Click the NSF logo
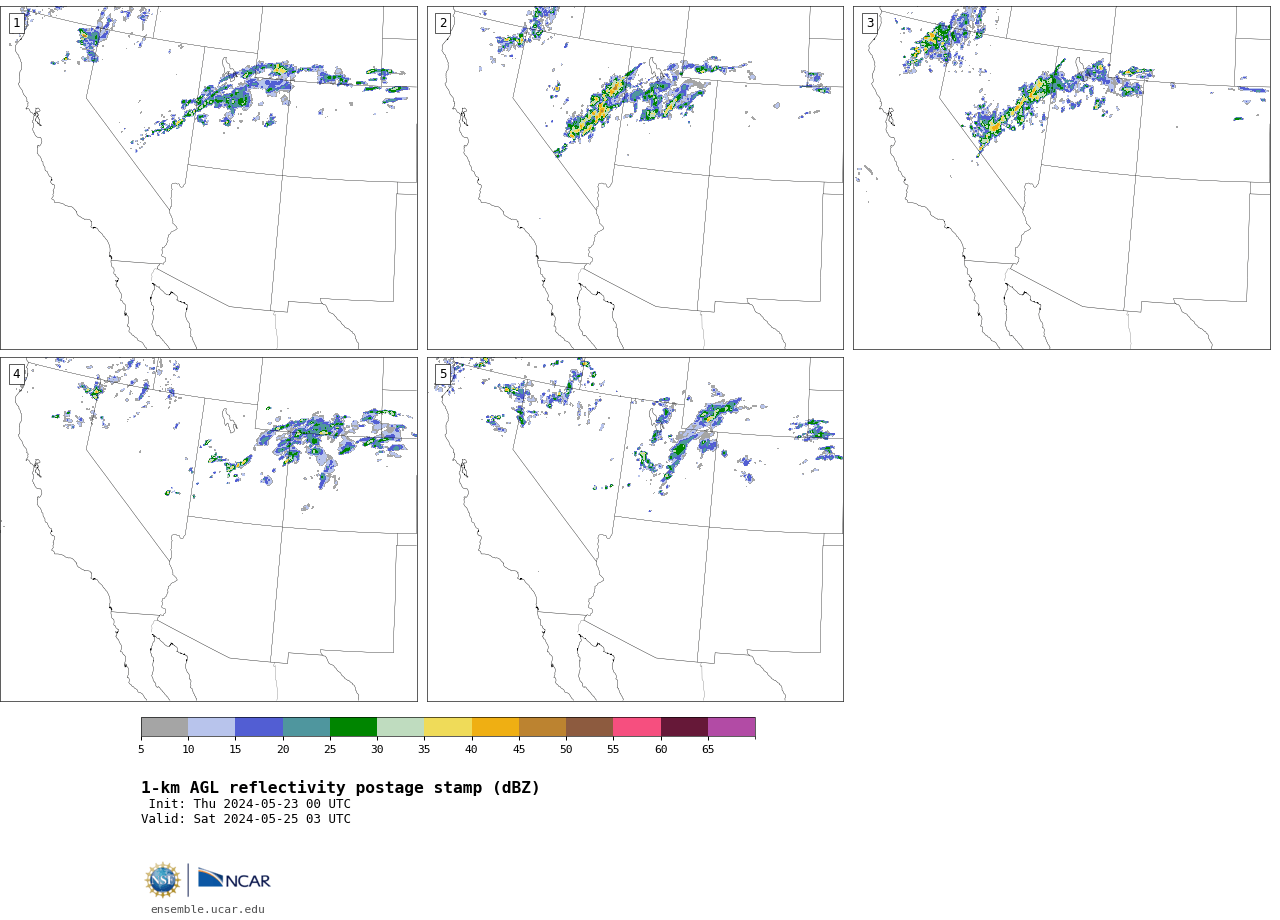This screenshot has width=1280, height=920. (x=163, y=880)
